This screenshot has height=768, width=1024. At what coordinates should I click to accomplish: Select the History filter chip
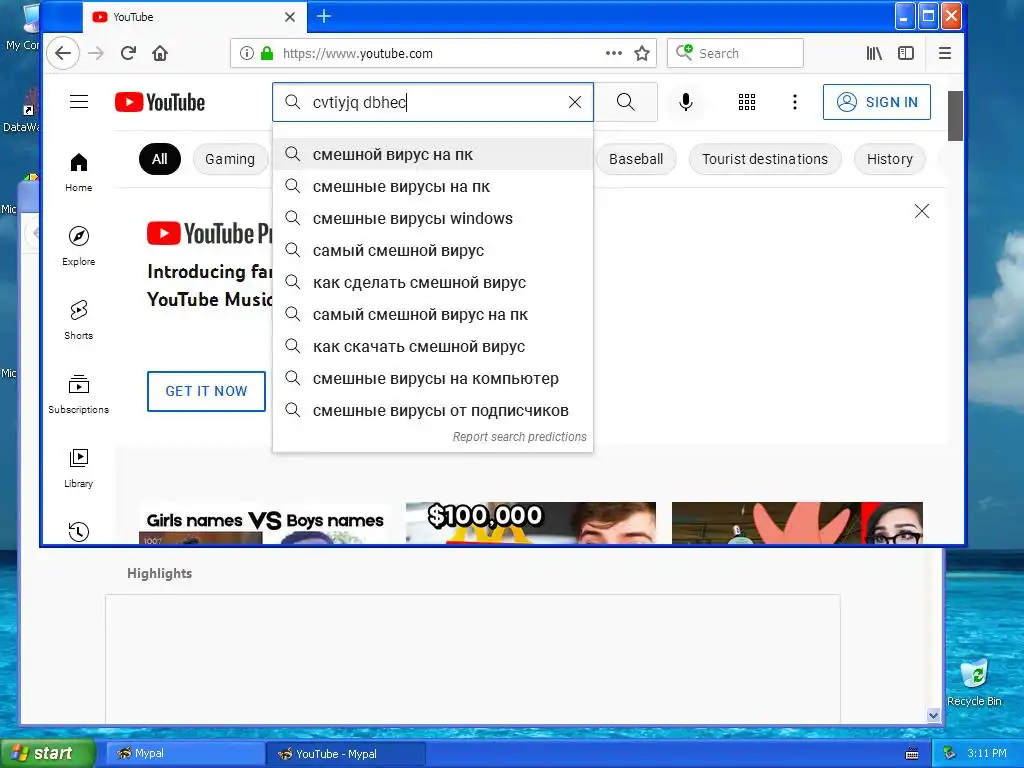[889, 159]
